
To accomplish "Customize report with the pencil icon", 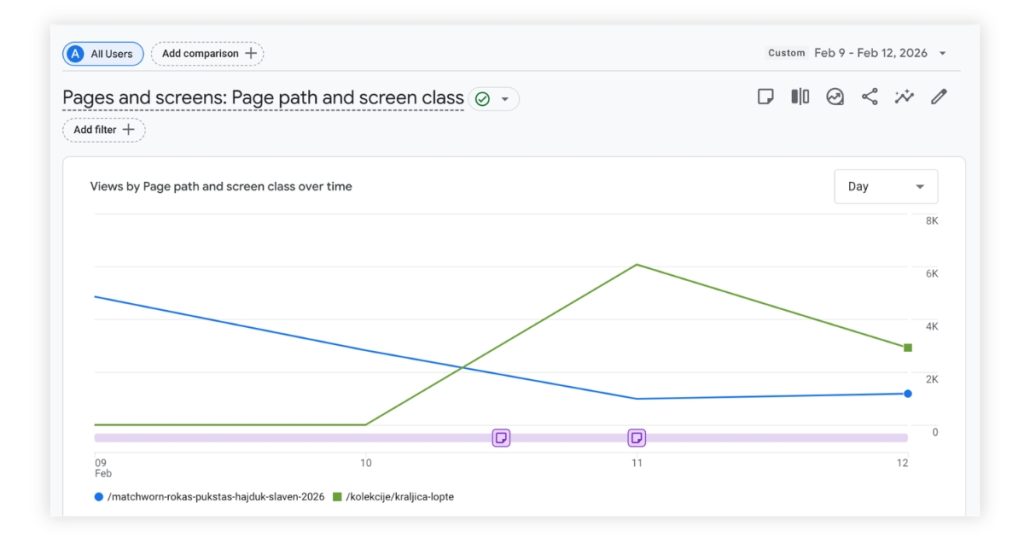I will (938, 97).
